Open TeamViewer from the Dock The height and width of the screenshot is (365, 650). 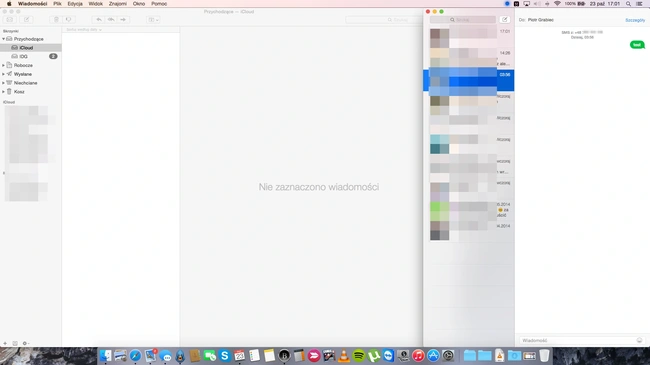388,355
